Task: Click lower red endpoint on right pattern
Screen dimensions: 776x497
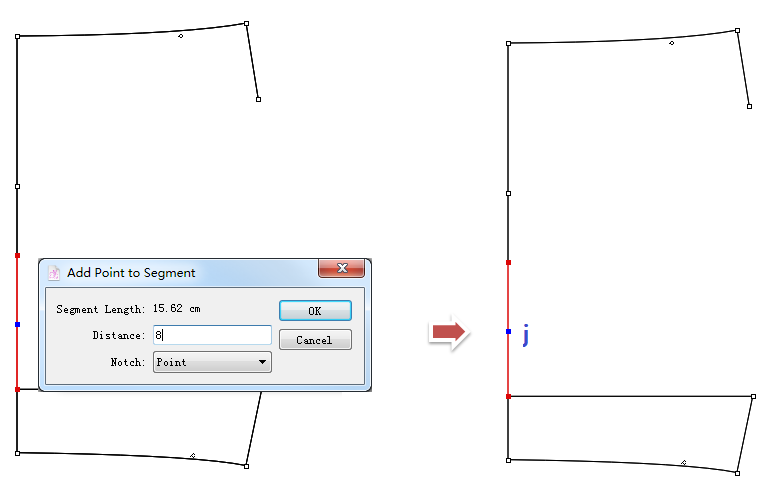Action: pyautogui.click(x=509, y=397)
